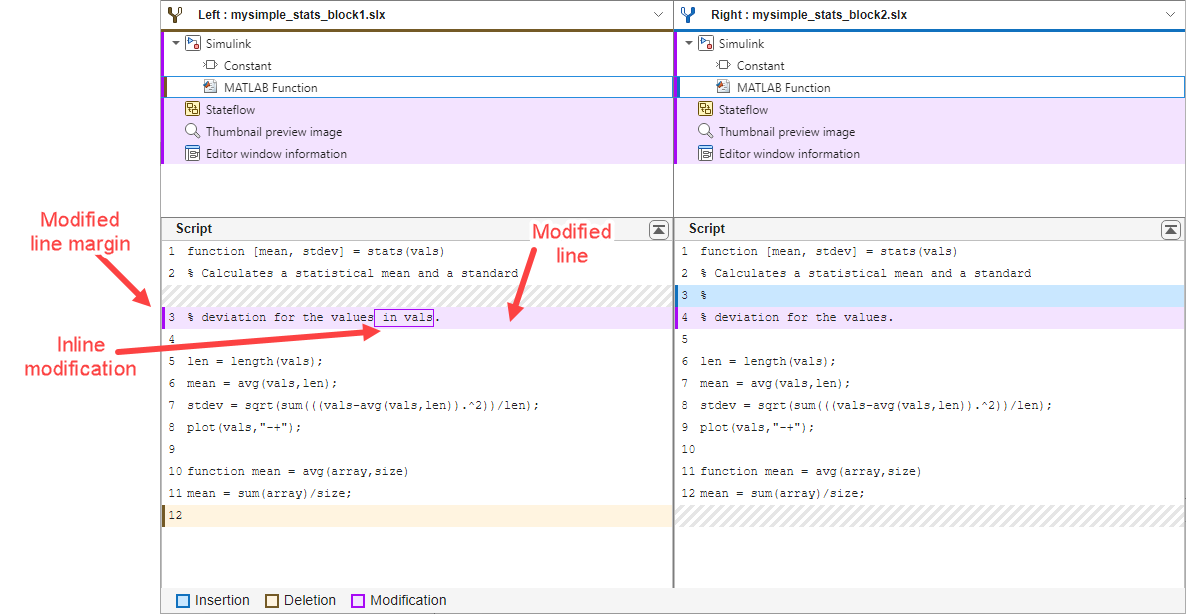This screenshot has height=614, width=1186.
Task: Select MATLAB Function in the left tree
Action: [270, 88]
